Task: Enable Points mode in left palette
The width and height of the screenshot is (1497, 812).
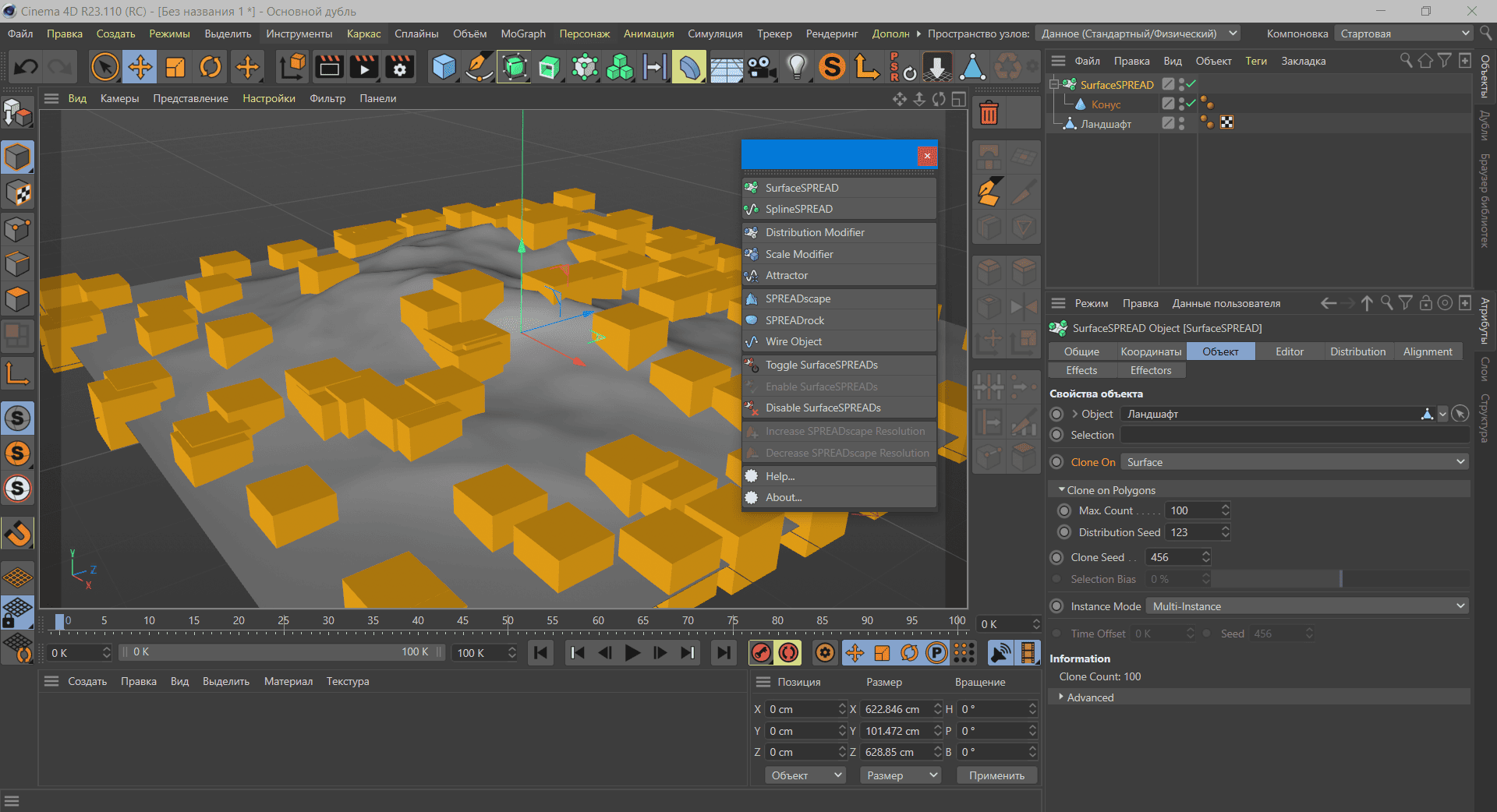Action: (17, 229)
